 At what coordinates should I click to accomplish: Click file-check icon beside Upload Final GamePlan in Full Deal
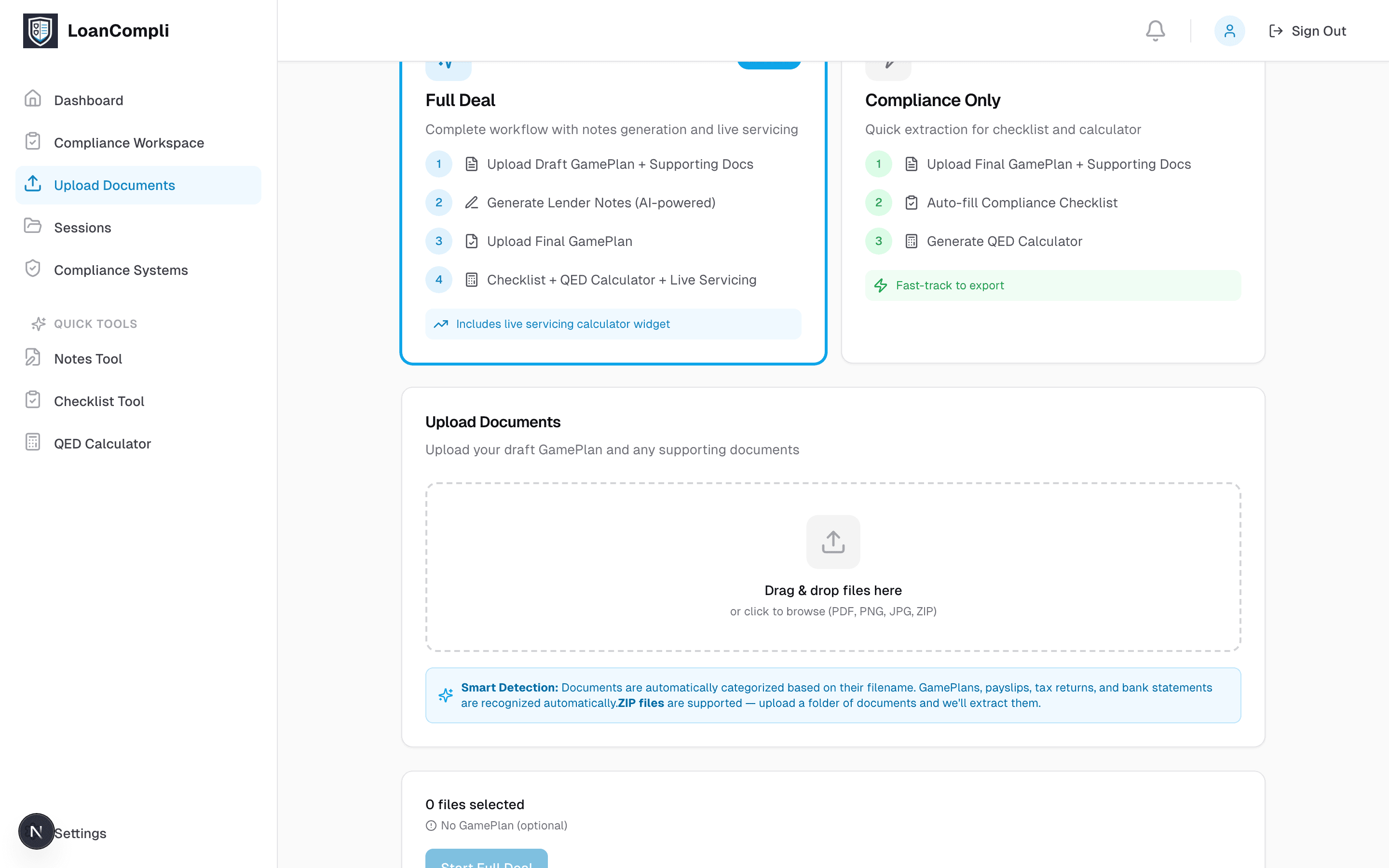pos(471,241)
